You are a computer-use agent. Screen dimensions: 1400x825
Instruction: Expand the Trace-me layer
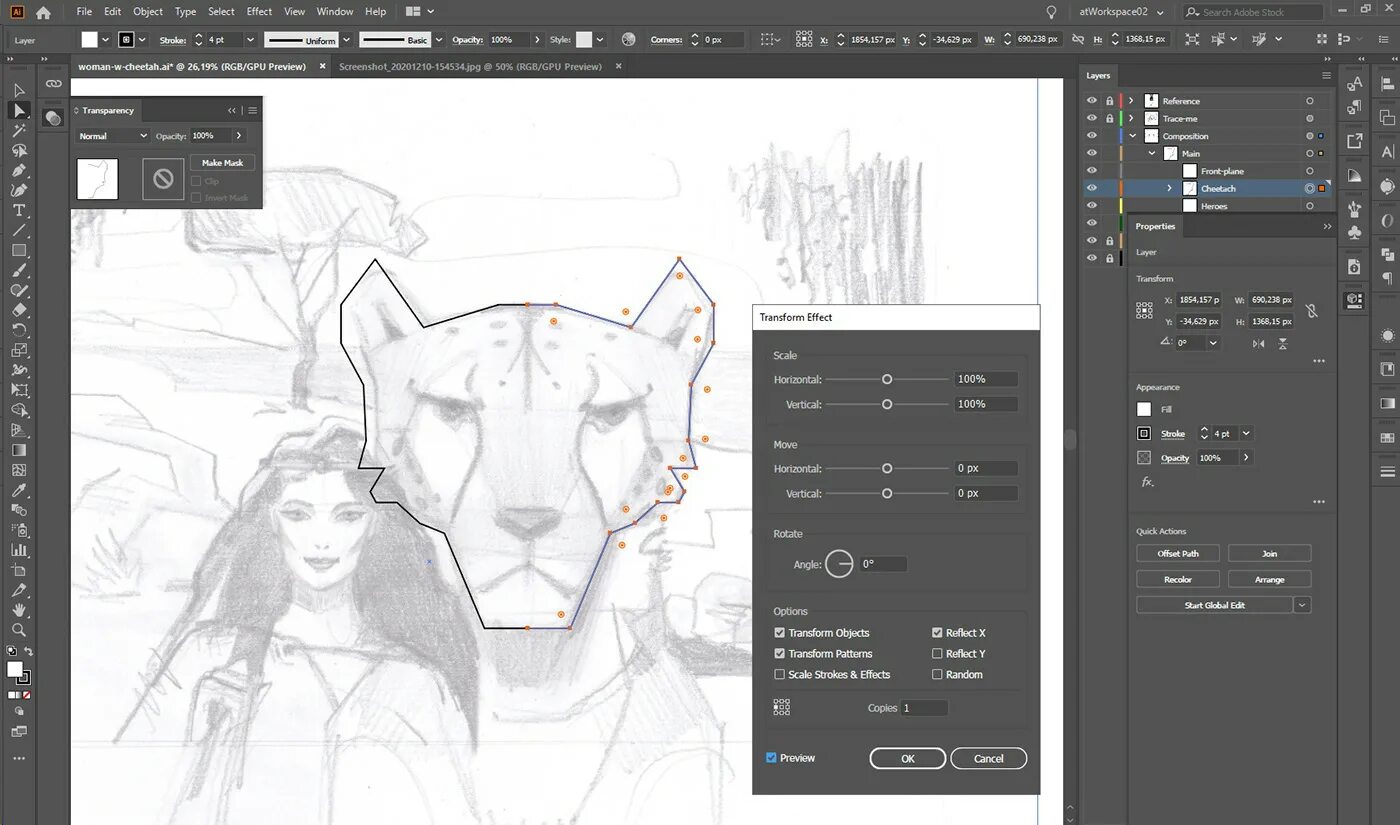(1131, 118)
